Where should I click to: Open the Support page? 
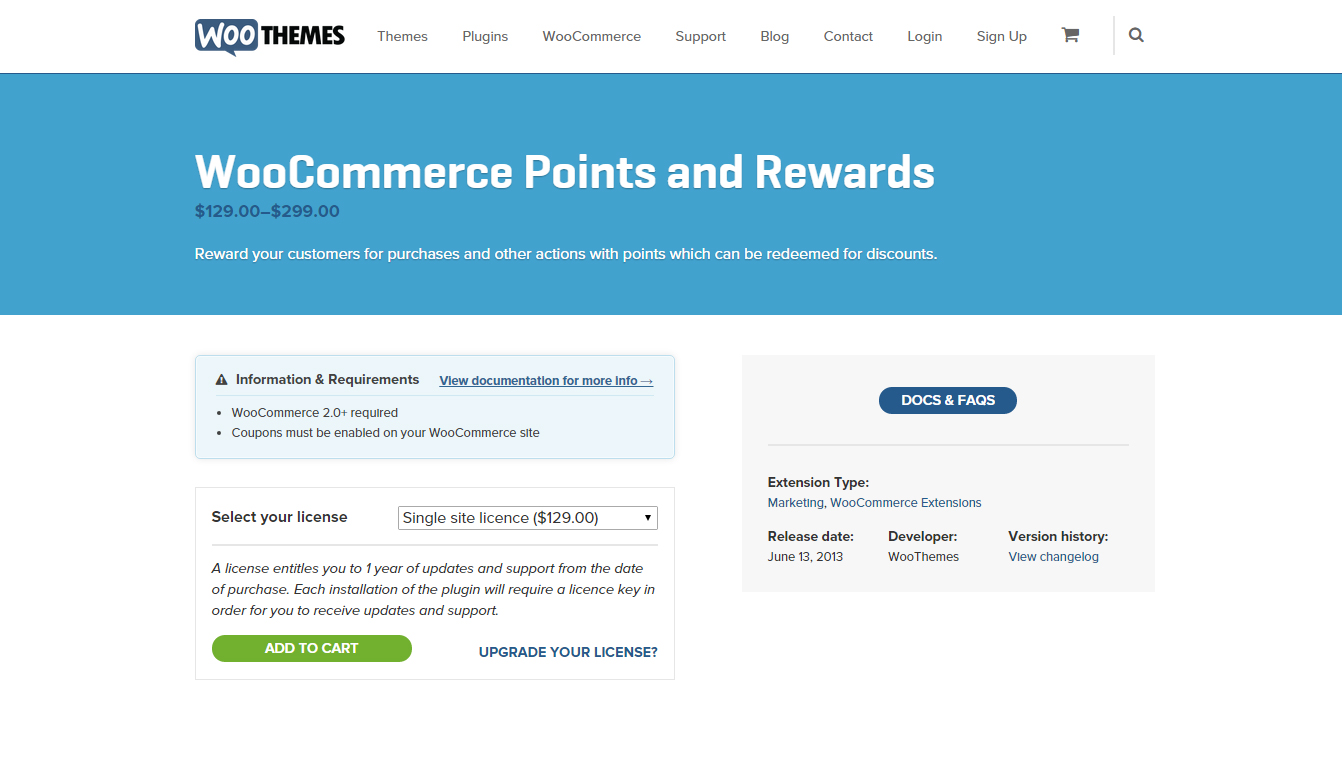pyautogui.click(x=700, y=36)
